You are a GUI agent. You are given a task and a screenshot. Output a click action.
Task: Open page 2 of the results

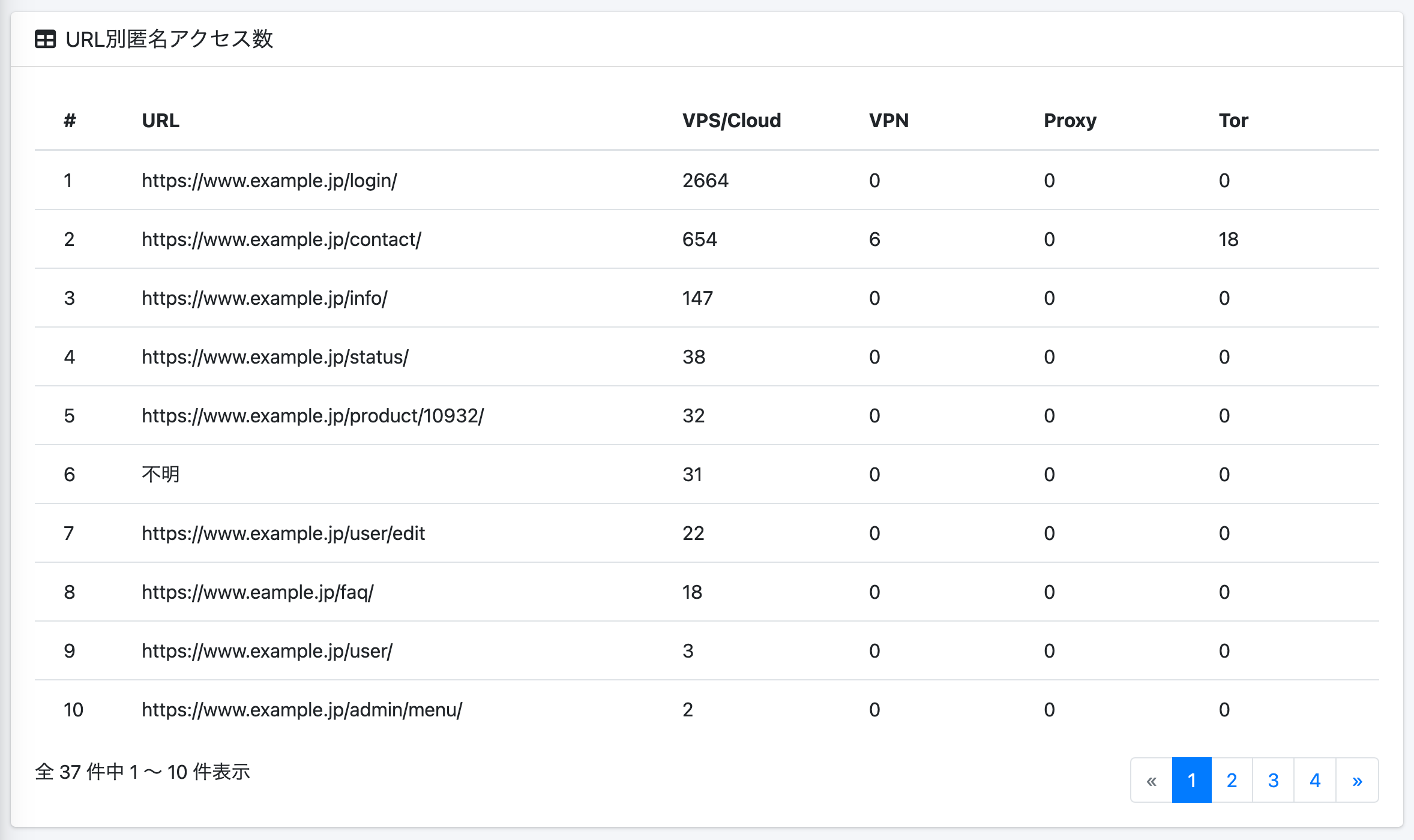tap(1232, 780)
